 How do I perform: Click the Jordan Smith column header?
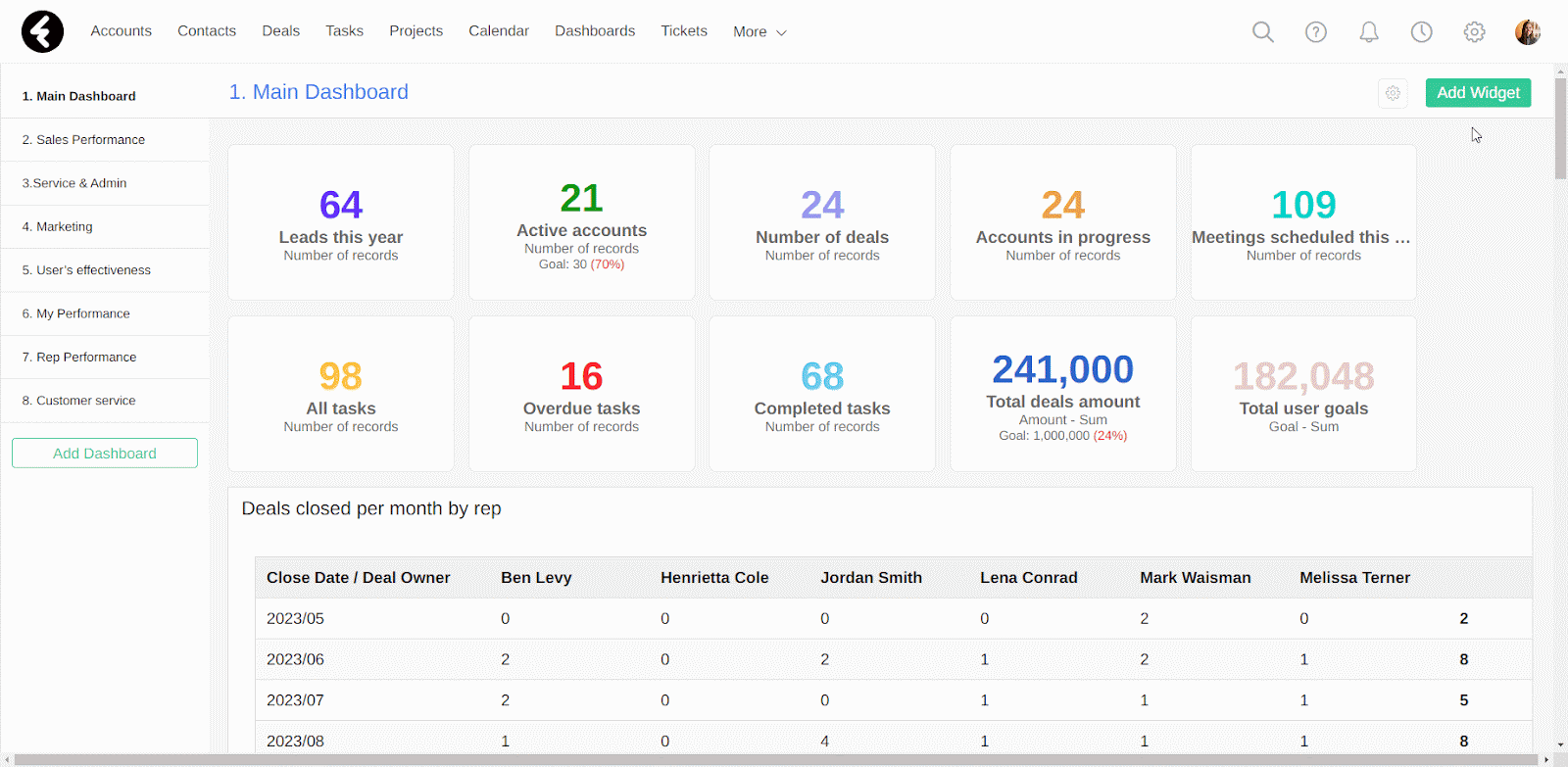tap(871, 578)
